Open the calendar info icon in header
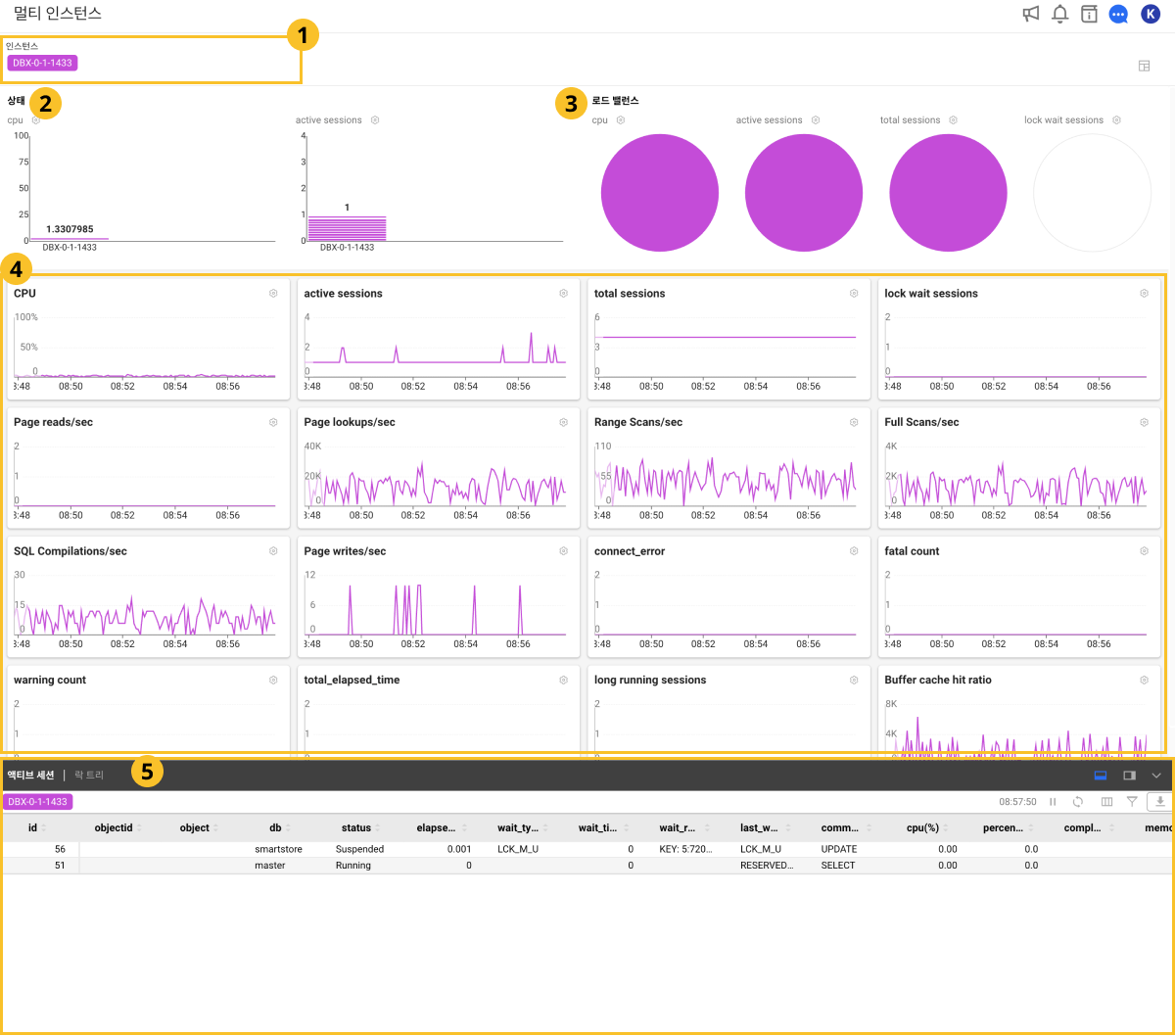The width and height of the screenshot is (1175, 1036). 1089,14
